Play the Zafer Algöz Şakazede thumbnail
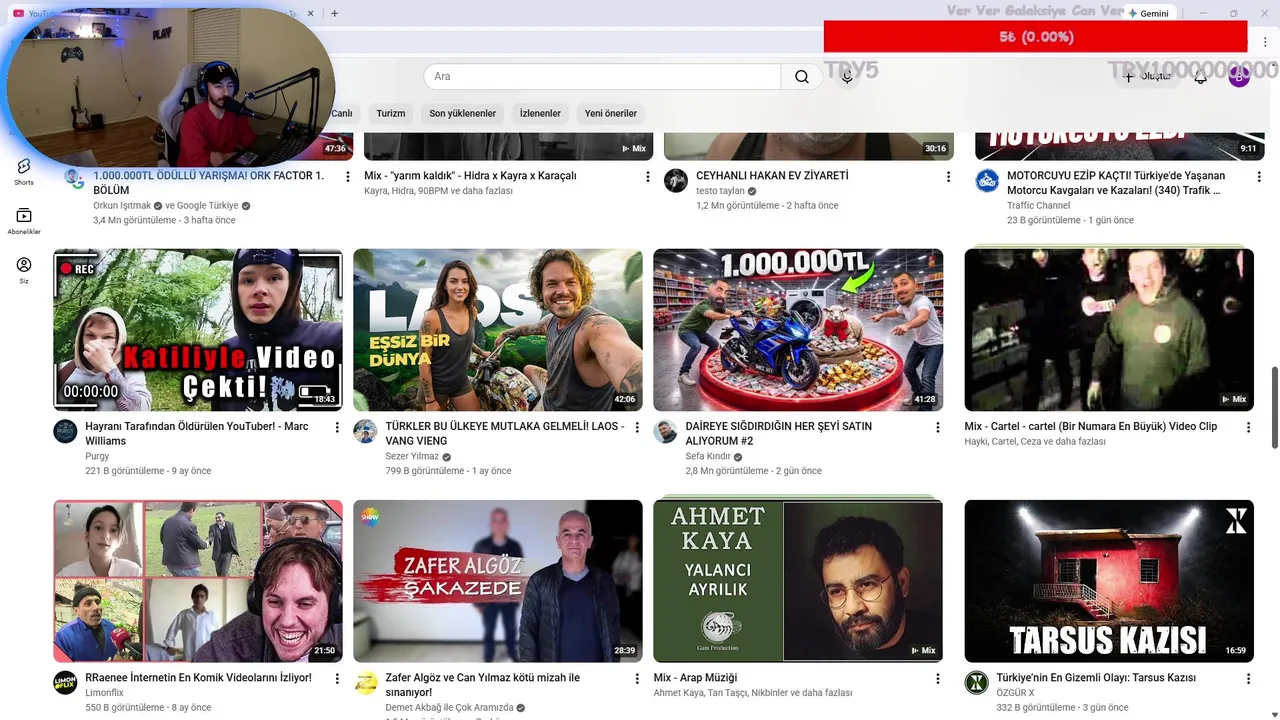This screenshot has width=1280, height=720. click(x=498, y=581)
